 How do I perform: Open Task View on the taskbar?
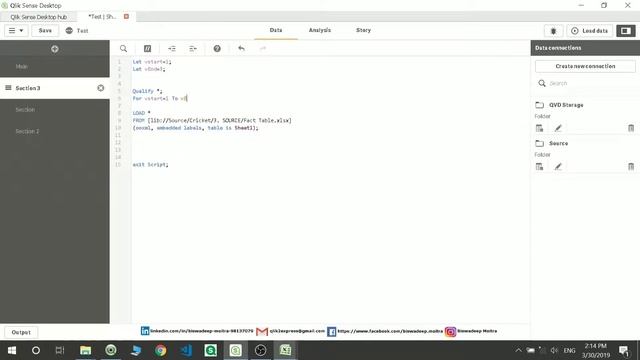pyautogui.click(x=60, y=350)
